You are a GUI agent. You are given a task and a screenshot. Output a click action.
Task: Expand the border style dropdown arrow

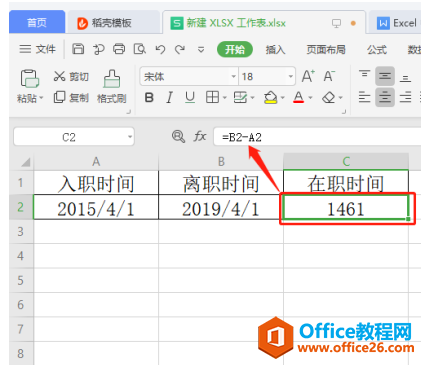224,98
